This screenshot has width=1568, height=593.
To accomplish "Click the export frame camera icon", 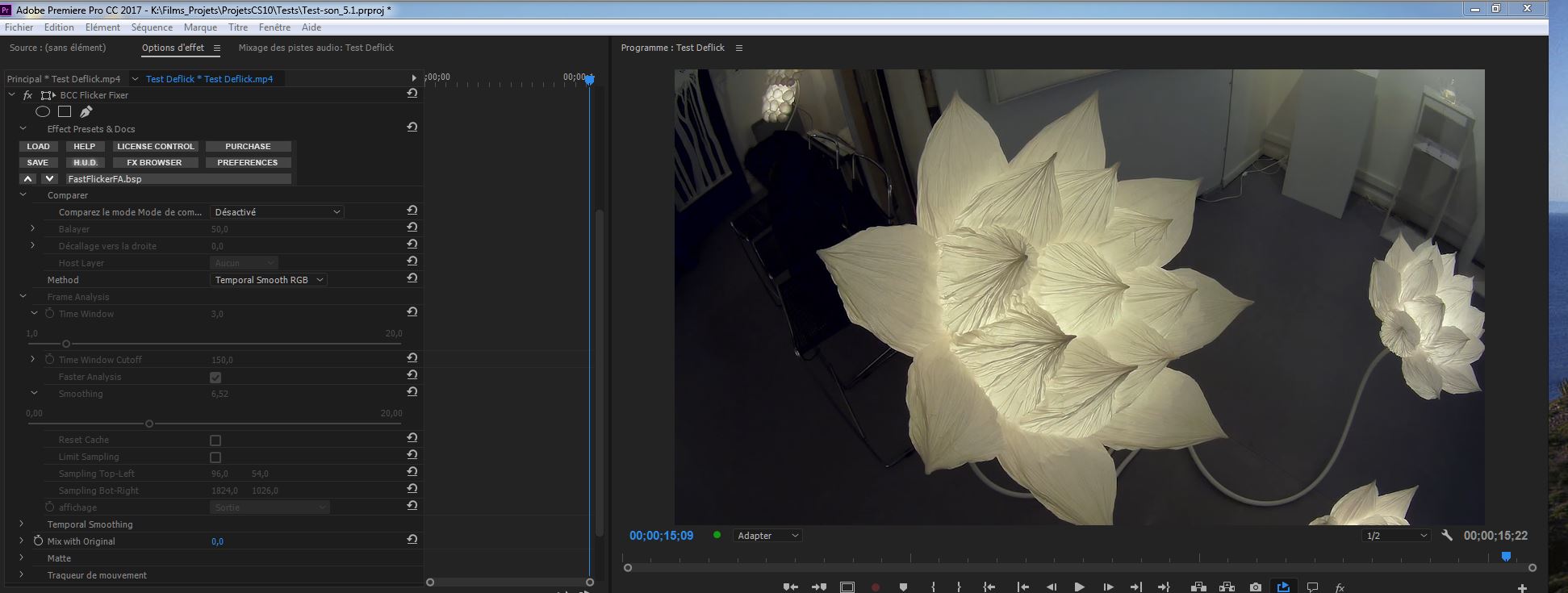I will [1255, 587].
